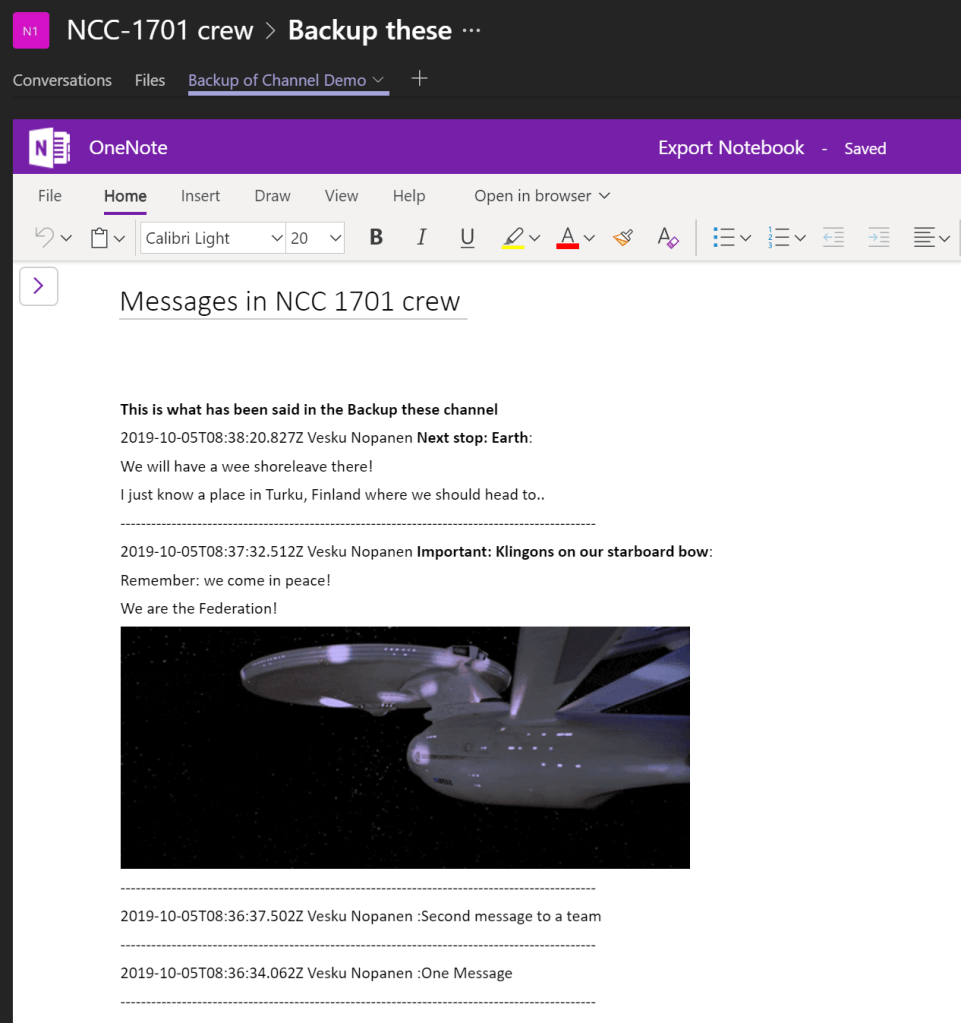961x1023 pixels.
Task: Expand the navigation pane with arrow button
Action: point(39,286)
